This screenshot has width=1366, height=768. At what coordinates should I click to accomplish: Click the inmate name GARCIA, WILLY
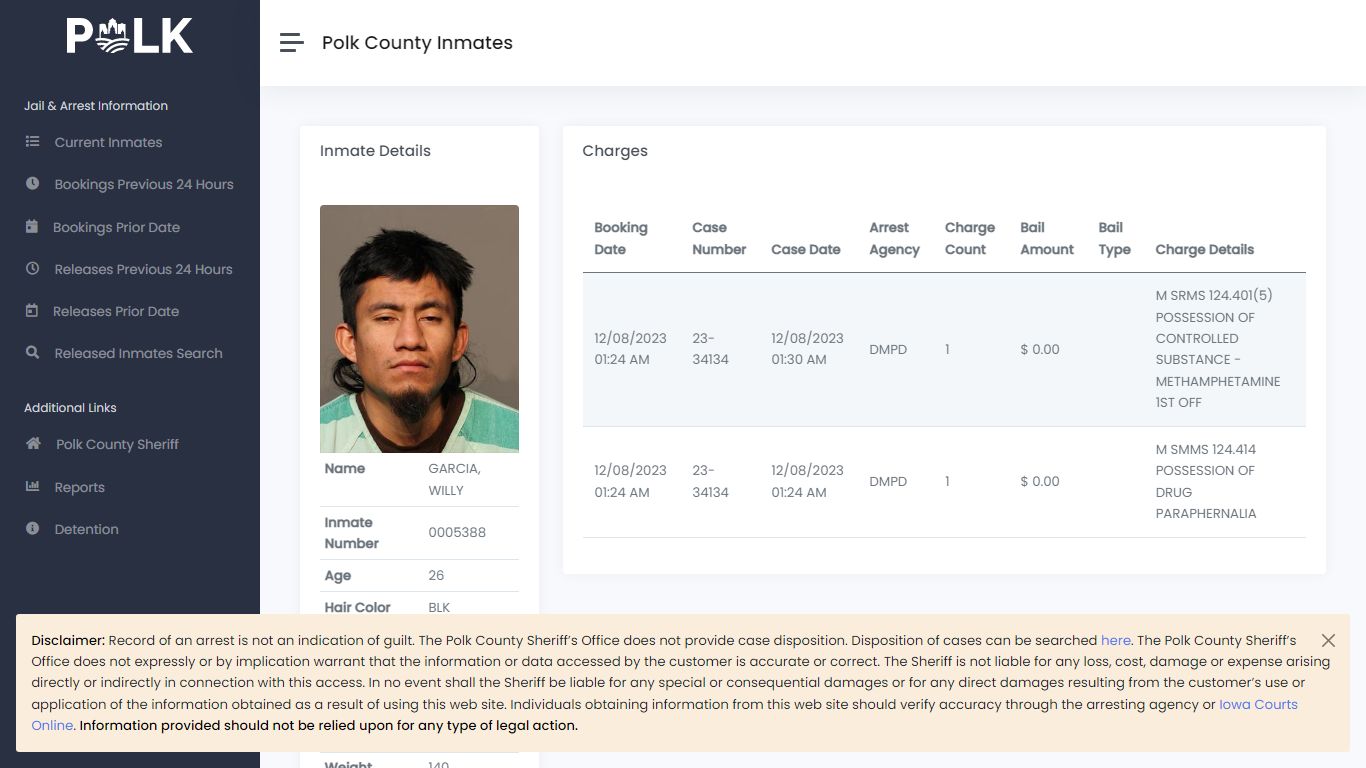tap(454, 479)
